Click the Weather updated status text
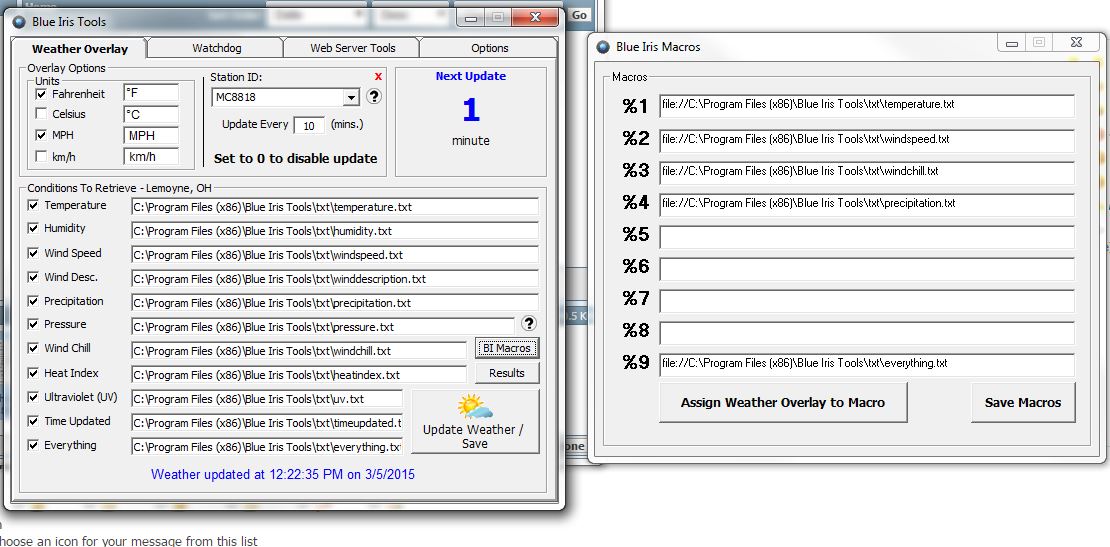This screenshot has height=547, width=1110. click(x=283, y=474)
